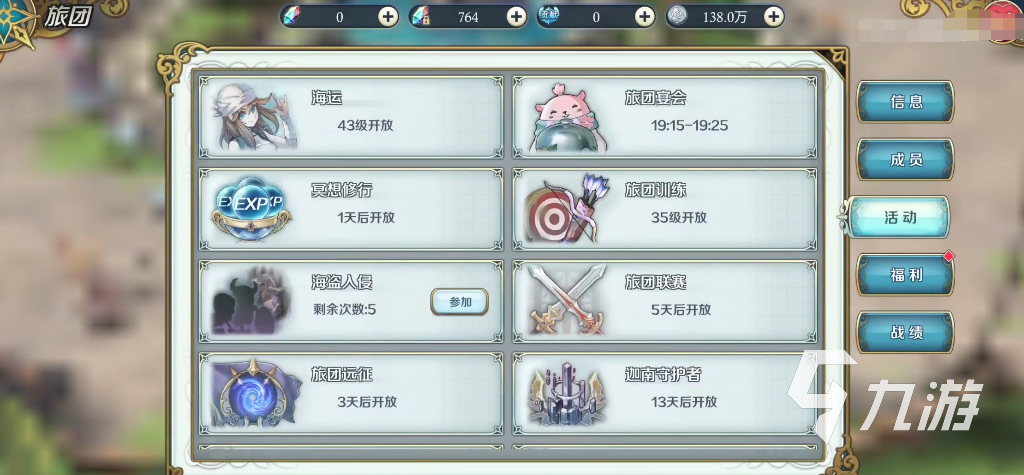Join the 海盗入侵 event via 参加
The width and height of the screenshot is (1024, 475).
pos(459,302)
